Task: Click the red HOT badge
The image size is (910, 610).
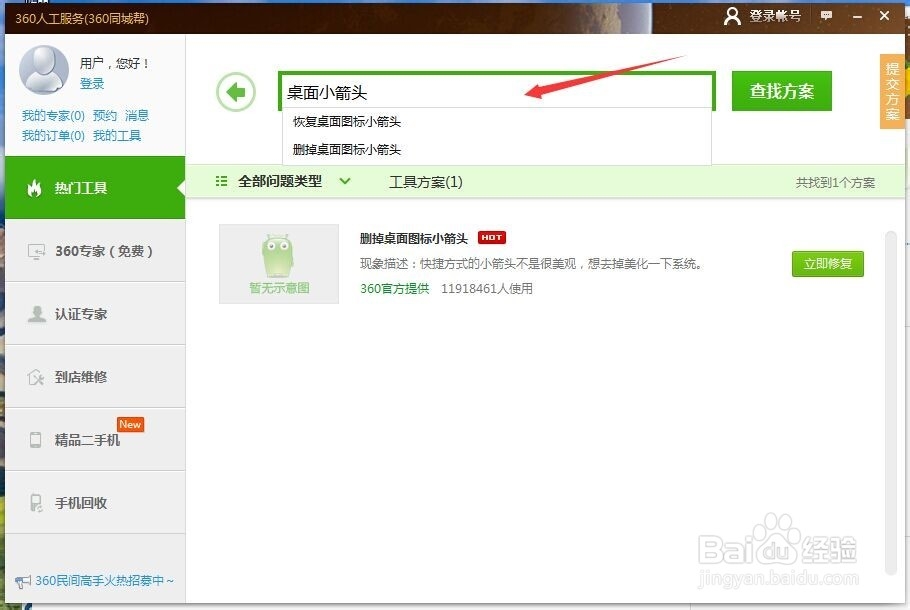Action: point(492,237)
